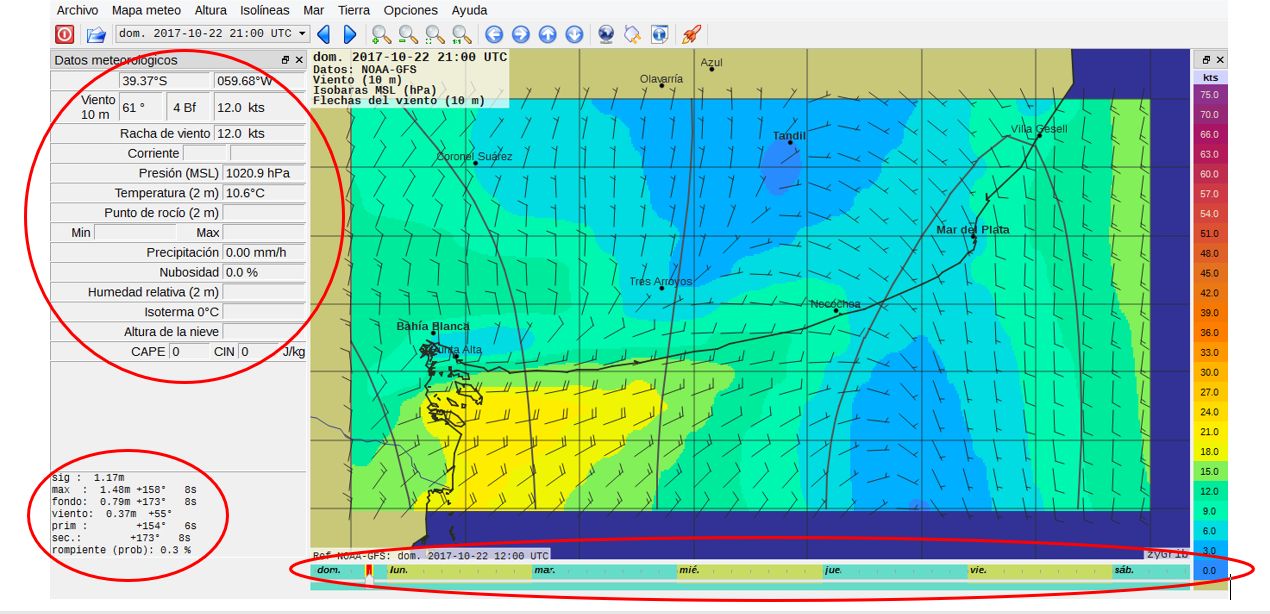The image size is (1270, 614).
Task: Click the 12.0 kts color scale entry
Action: tap(1209, 491)
